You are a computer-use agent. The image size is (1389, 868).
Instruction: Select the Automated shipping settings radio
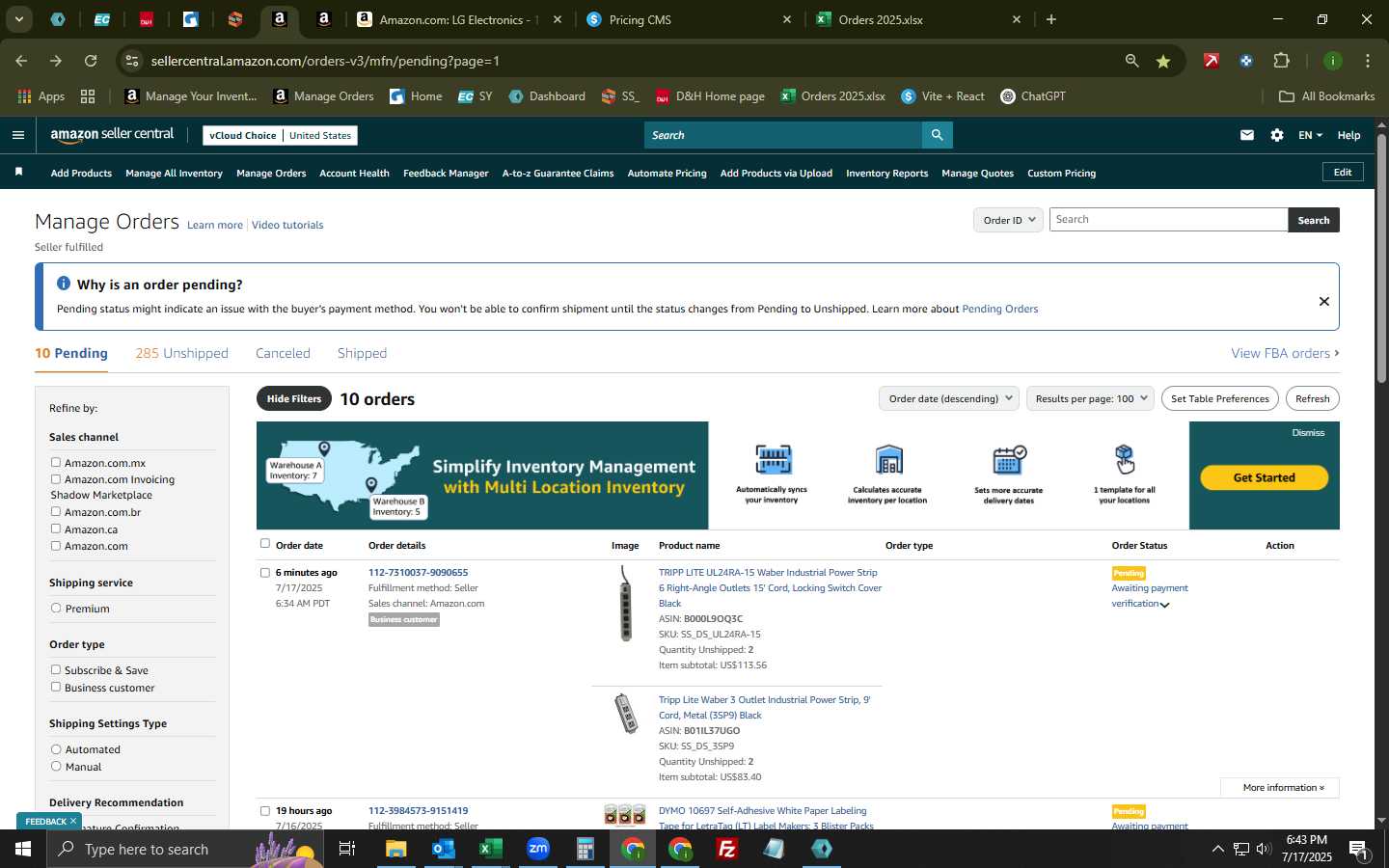pyautogui.click(x=56, y=749)
